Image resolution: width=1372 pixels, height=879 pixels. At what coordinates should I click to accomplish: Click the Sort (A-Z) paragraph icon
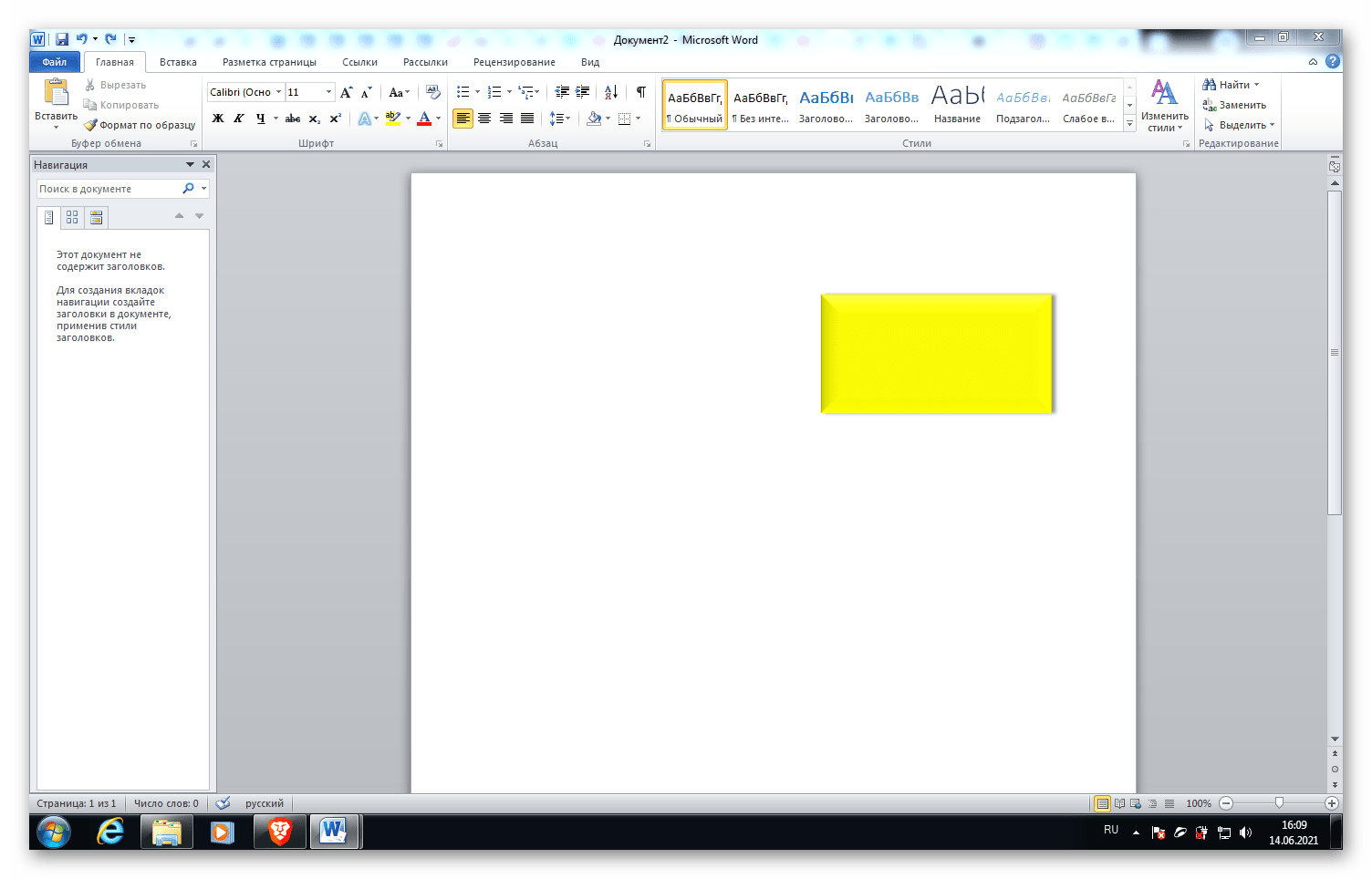(611, 92)
